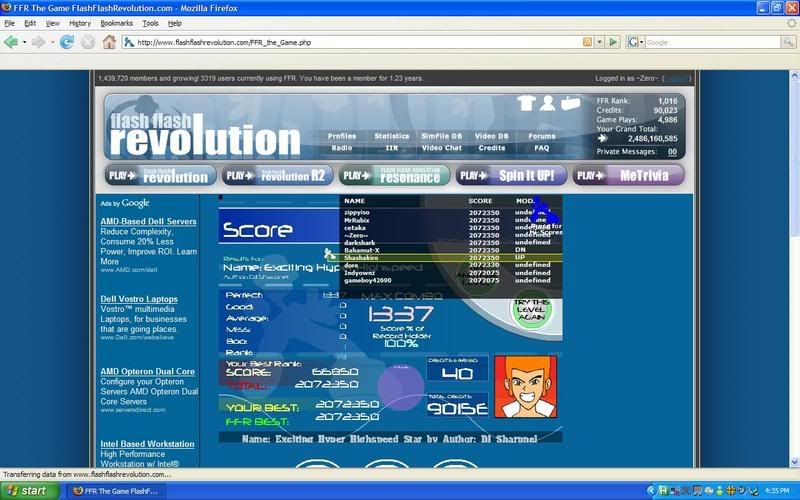Click the RSS feed icon in address bar
Screen dimensions: 800x500
pos(587,42)
